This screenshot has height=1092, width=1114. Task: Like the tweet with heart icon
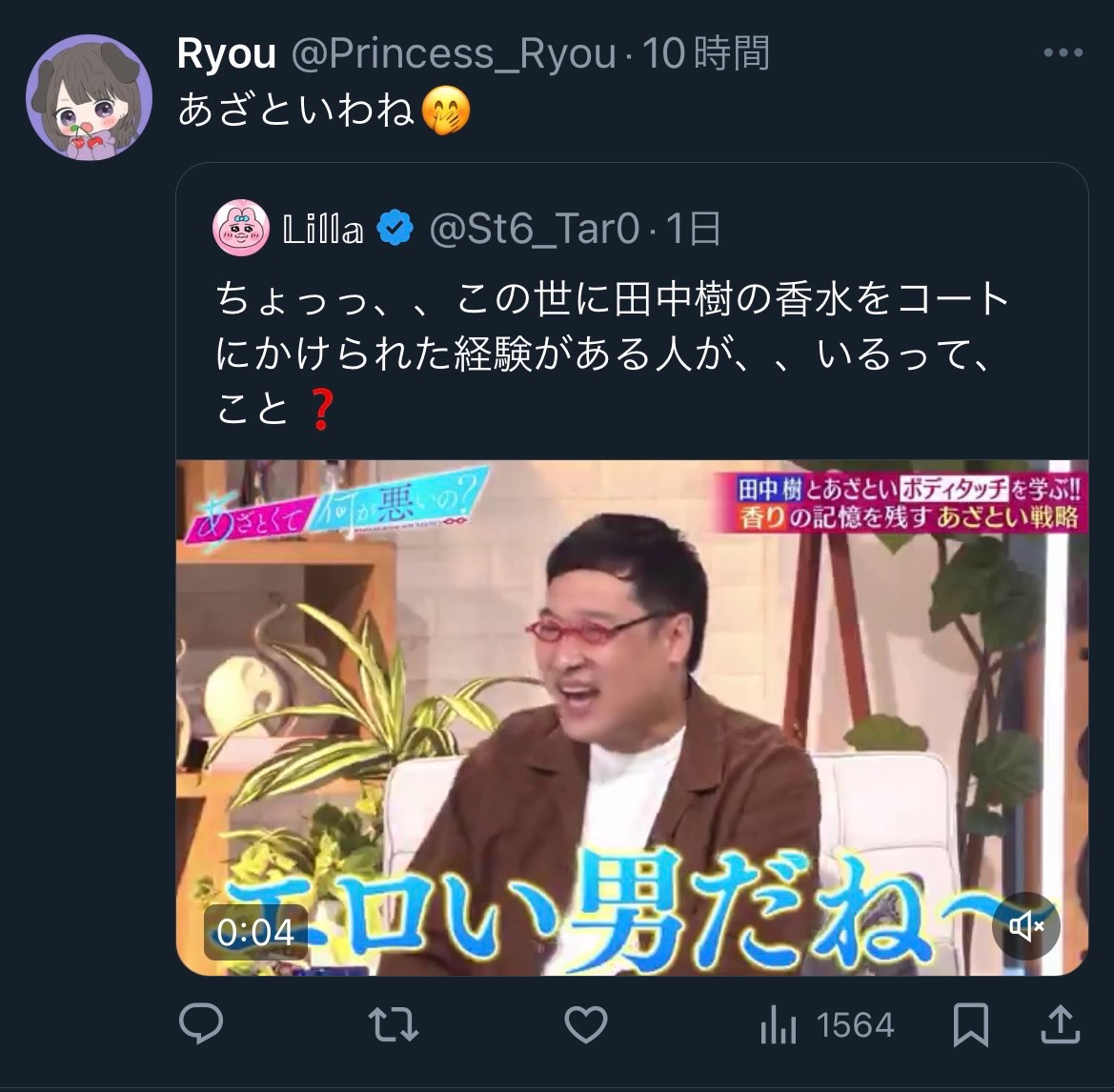point(585,1024)
